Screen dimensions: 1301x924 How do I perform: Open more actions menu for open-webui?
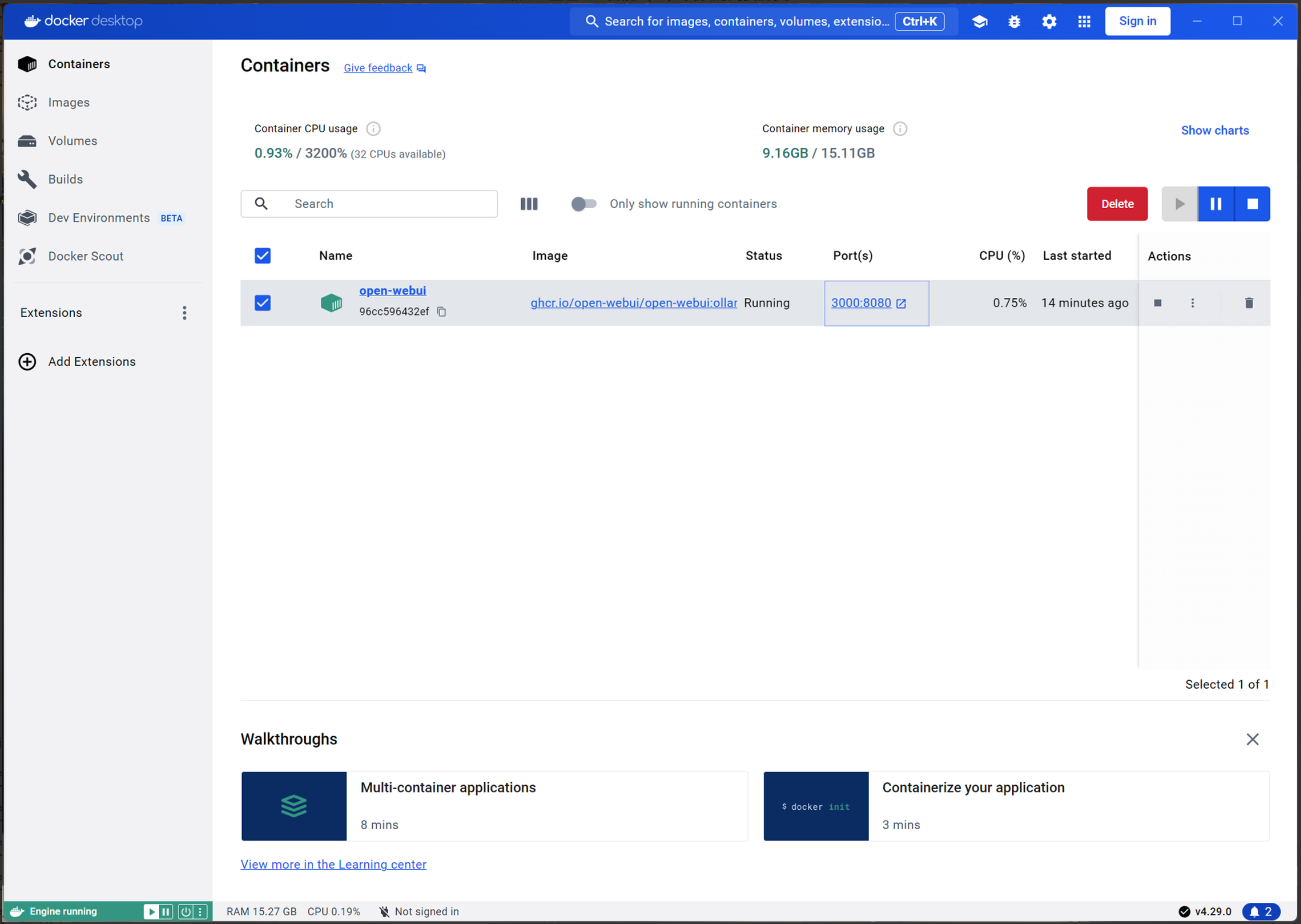[x=1192, y=302]
